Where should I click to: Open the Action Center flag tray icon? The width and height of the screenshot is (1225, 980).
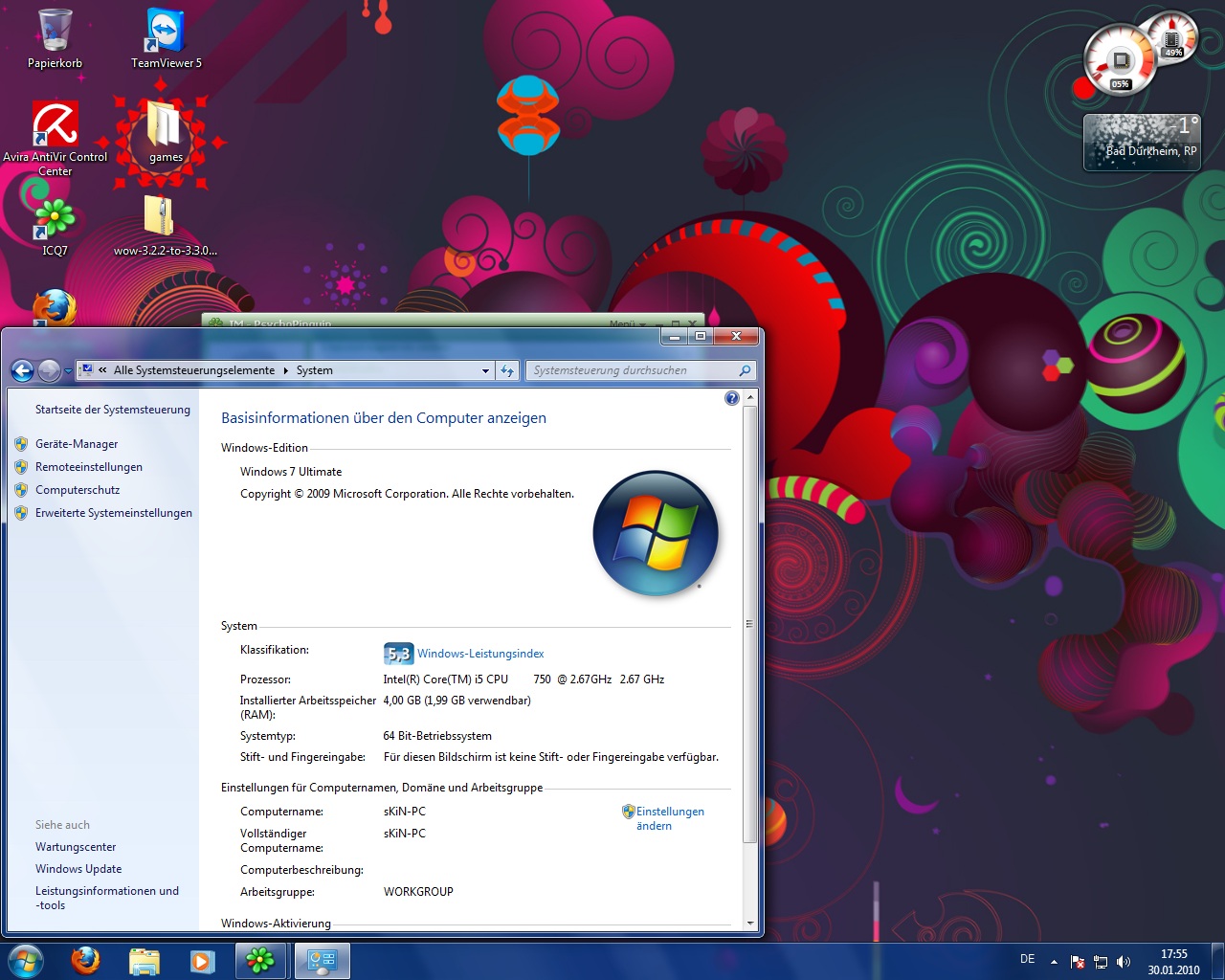pos(1078,962)
